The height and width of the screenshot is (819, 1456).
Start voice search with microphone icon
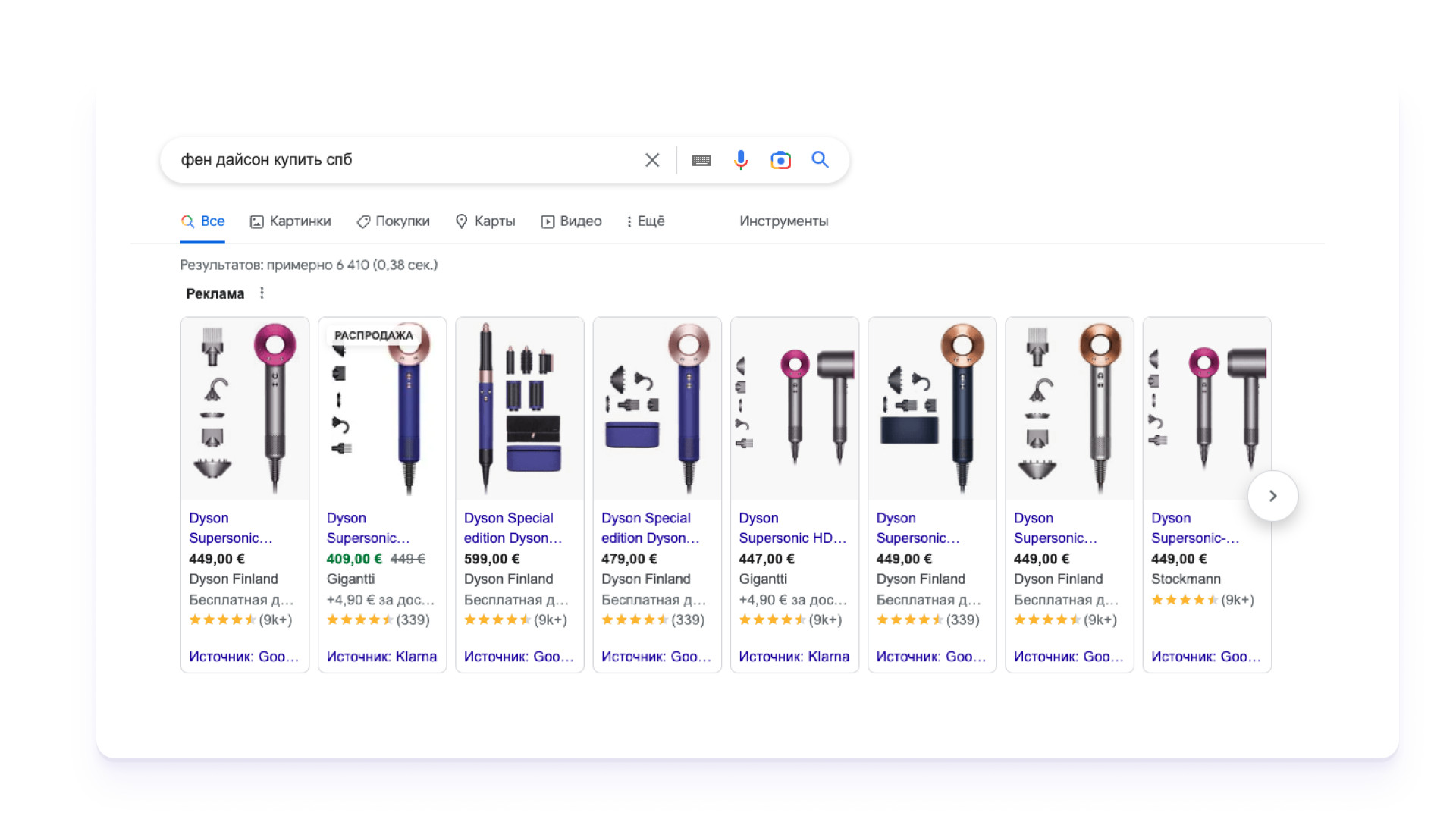pos(741,160)
